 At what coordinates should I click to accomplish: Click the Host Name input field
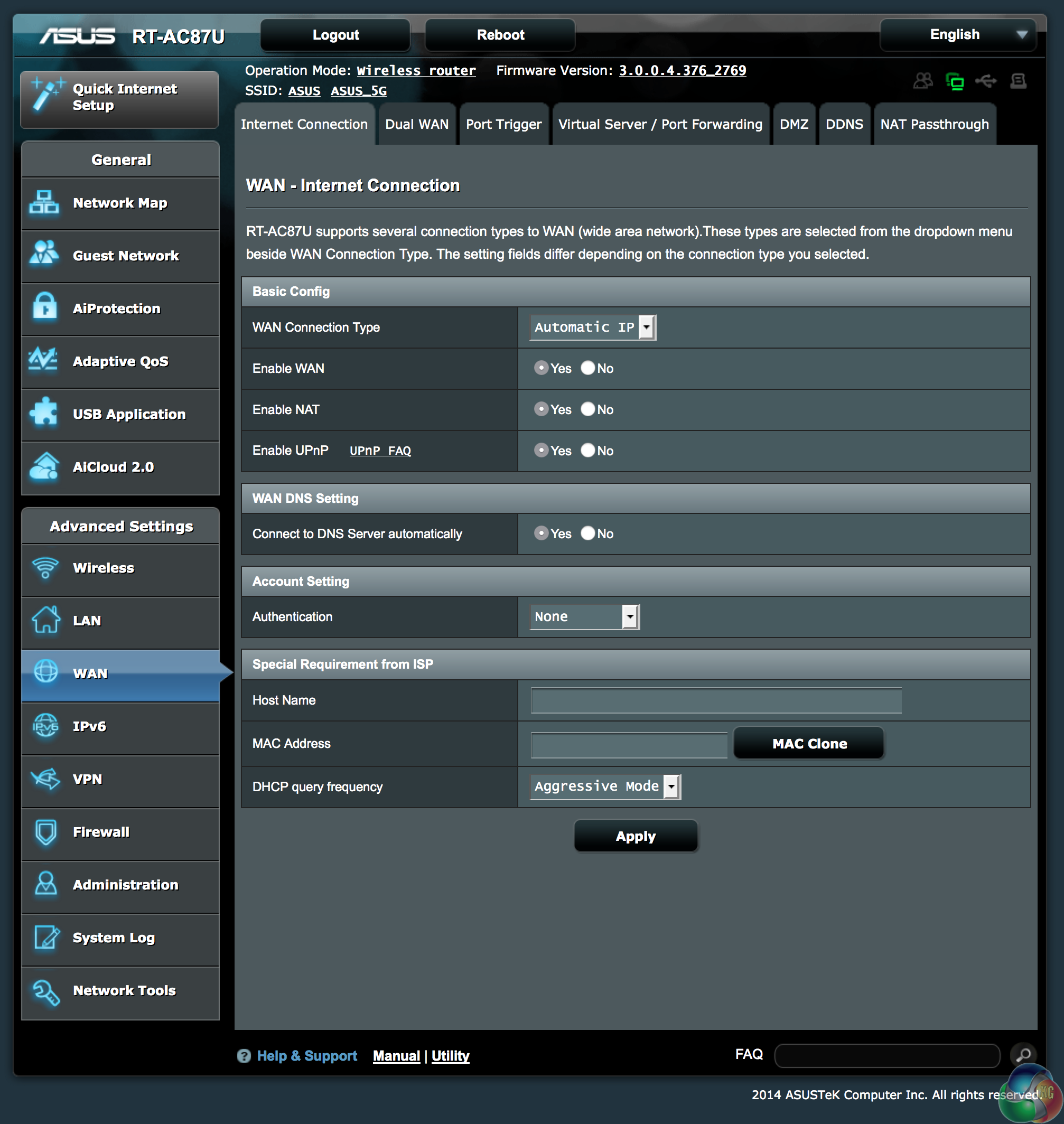coord(715,700)
